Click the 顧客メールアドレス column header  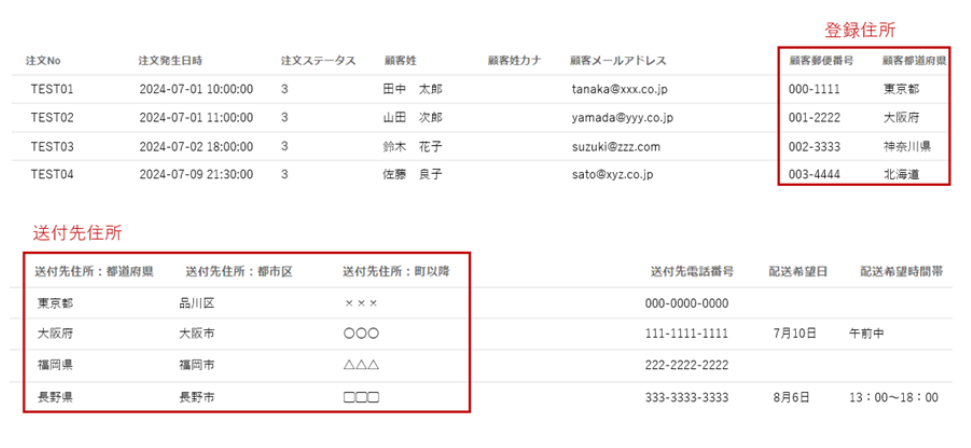pyautogui.click(x=617, y=61)
